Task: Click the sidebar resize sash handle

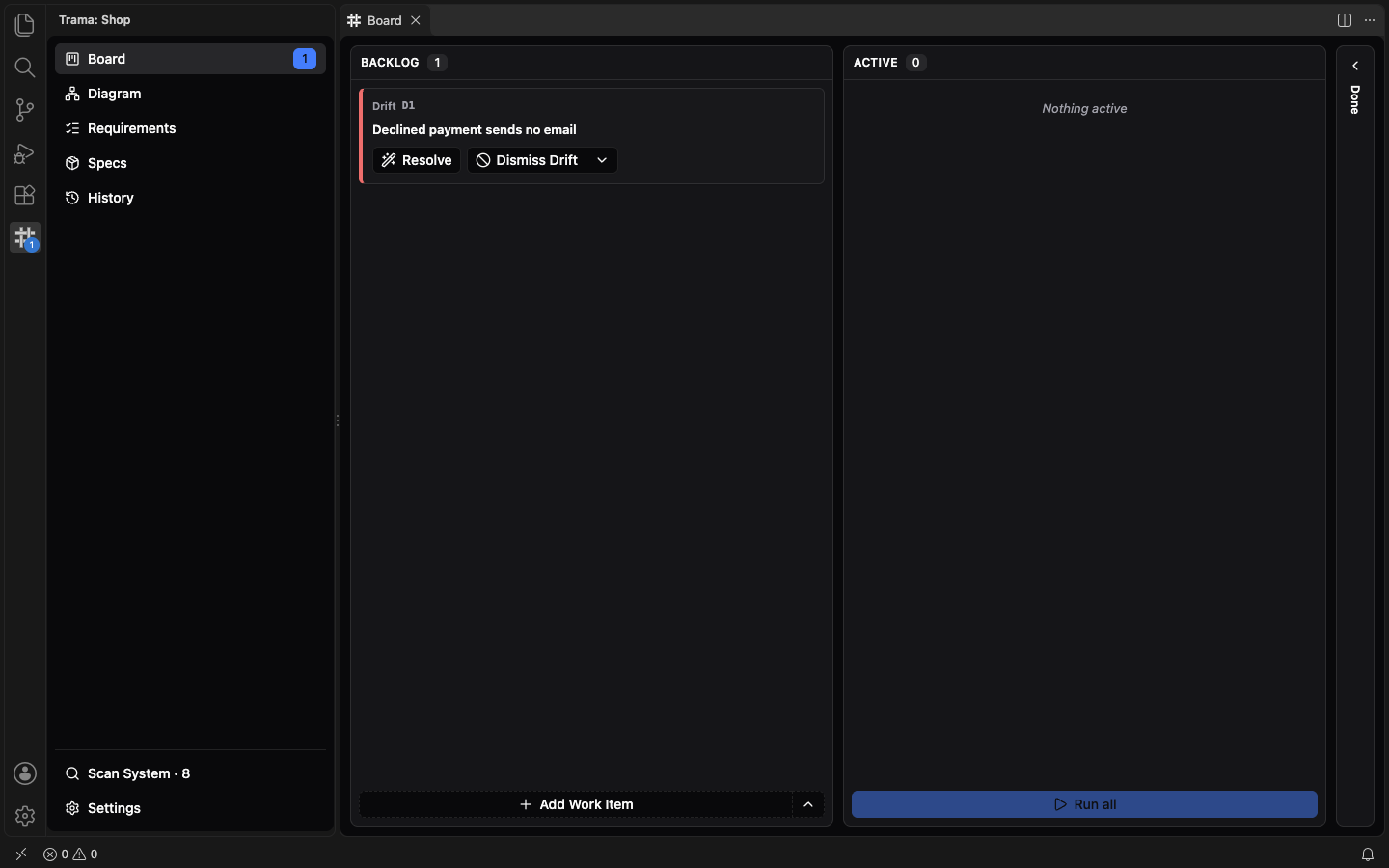Action: (338, 420)
